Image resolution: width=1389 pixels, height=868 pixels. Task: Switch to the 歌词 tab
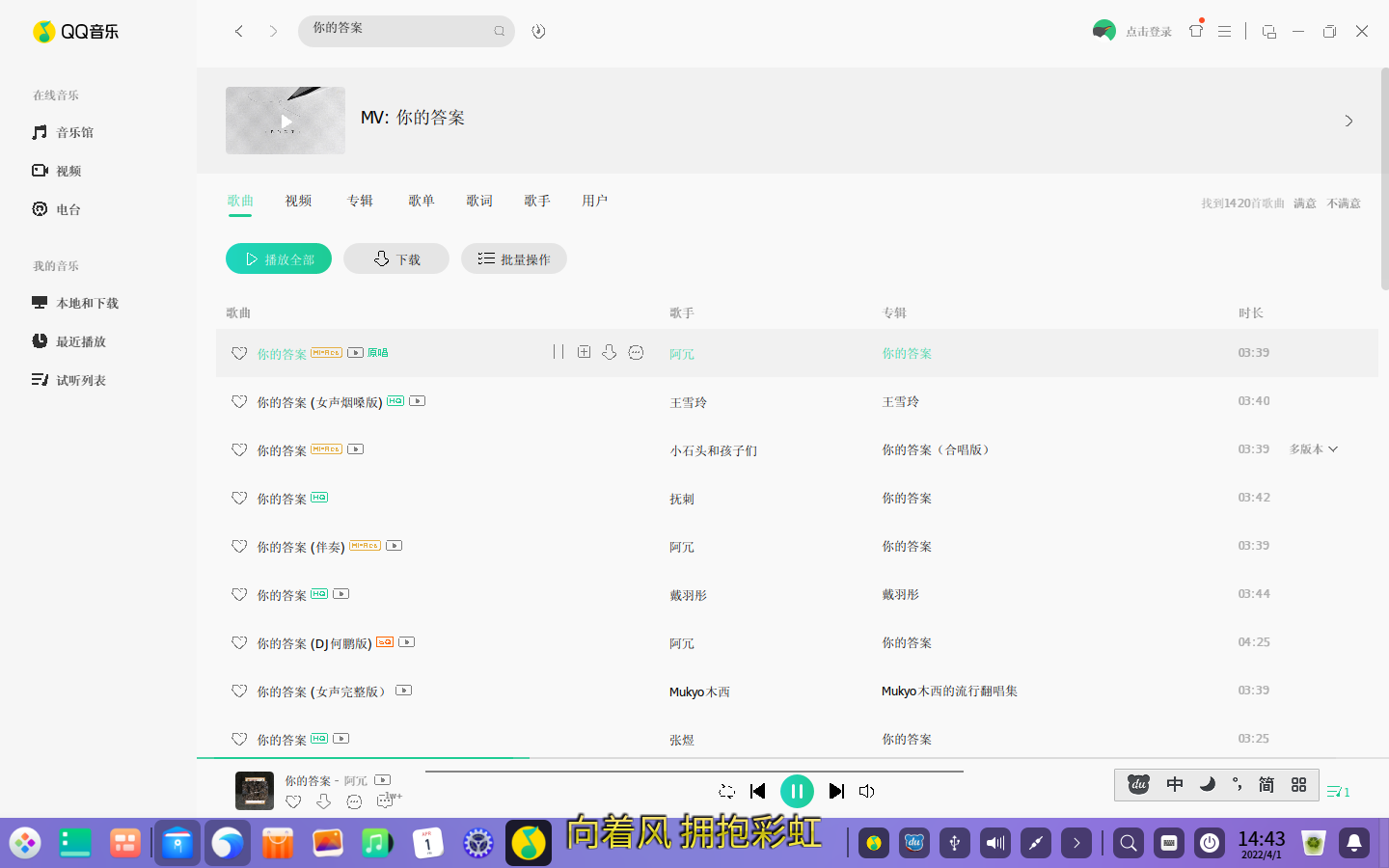point(479,201)
